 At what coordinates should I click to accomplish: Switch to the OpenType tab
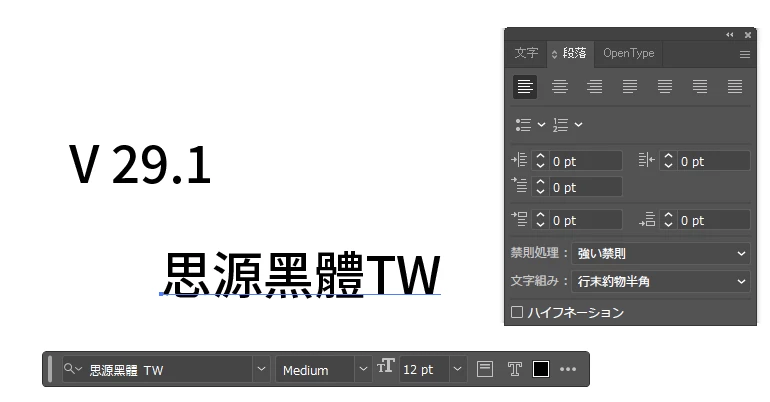(x=629, y=53)
